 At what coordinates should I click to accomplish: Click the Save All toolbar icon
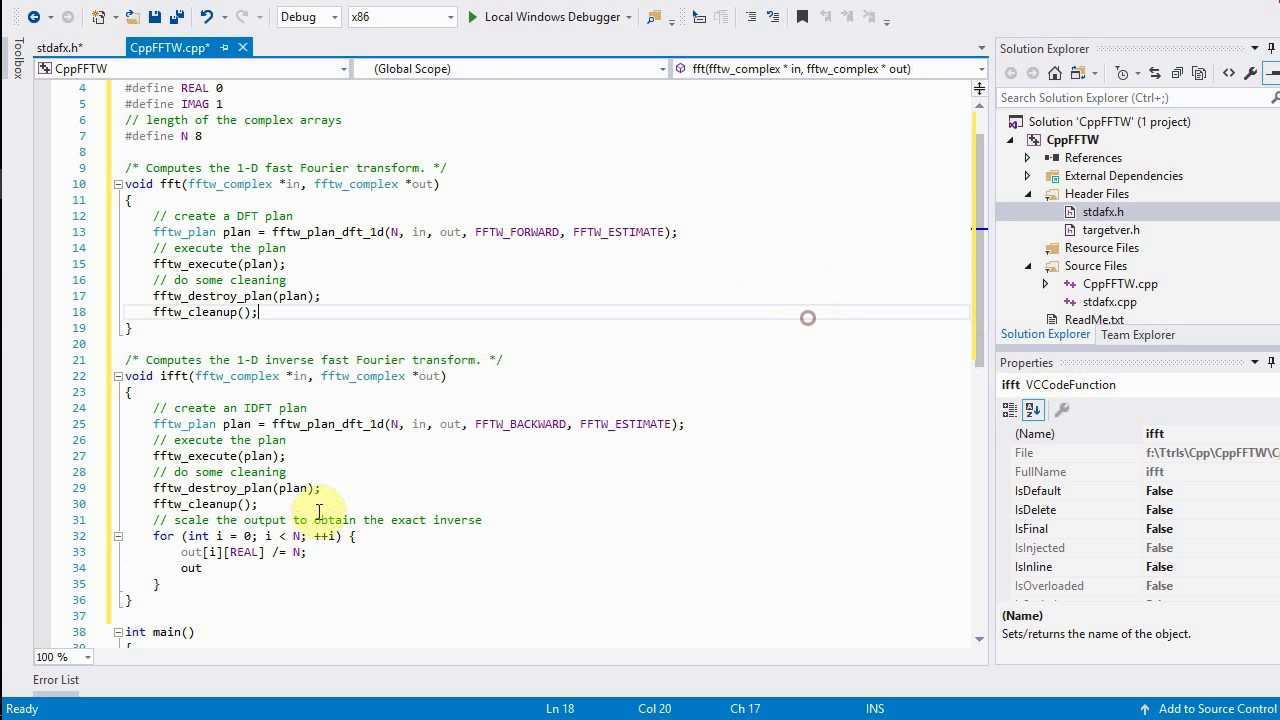(175, 17)
